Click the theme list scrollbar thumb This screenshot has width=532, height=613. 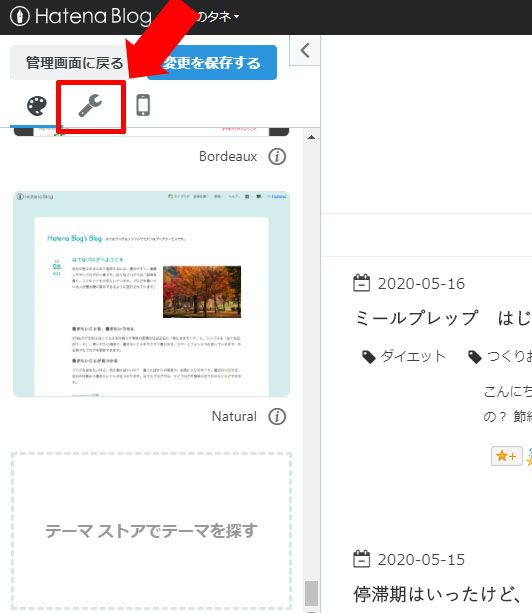[311, 593]
